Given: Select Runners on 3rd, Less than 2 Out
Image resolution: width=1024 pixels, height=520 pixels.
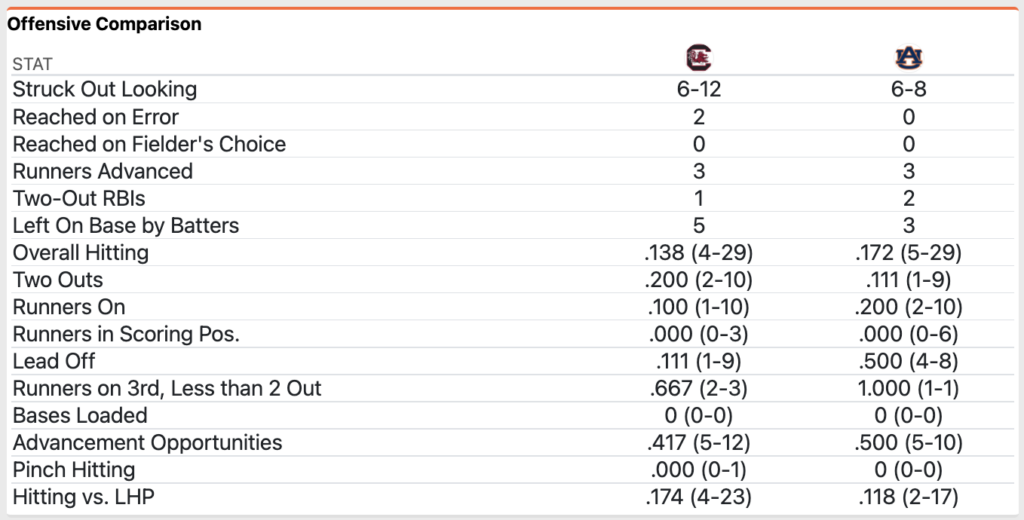Looking at the screenshot, I should pyautogui.click(x=167, y=388).
